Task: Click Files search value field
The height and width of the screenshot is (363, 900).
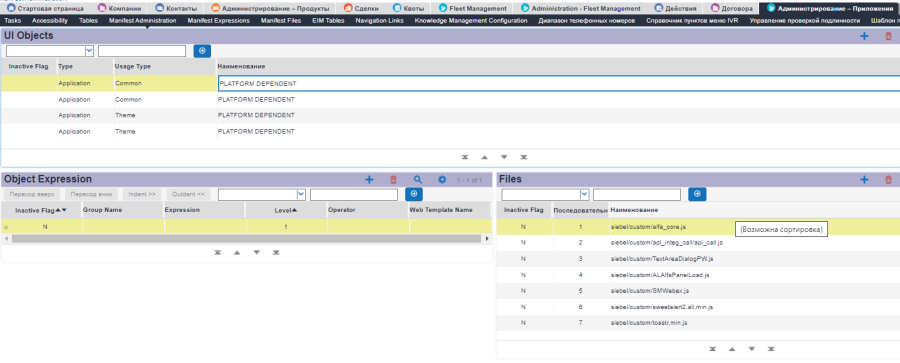Action: [637, 195]
